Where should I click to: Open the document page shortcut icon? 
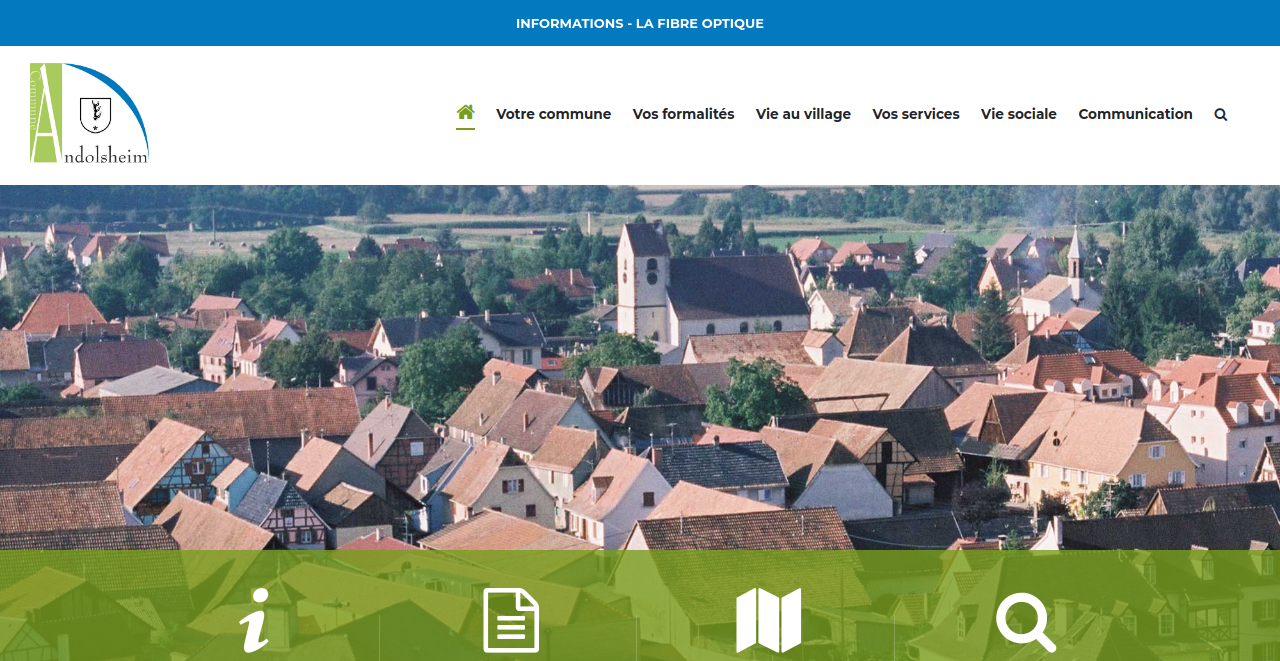(511, 620)
